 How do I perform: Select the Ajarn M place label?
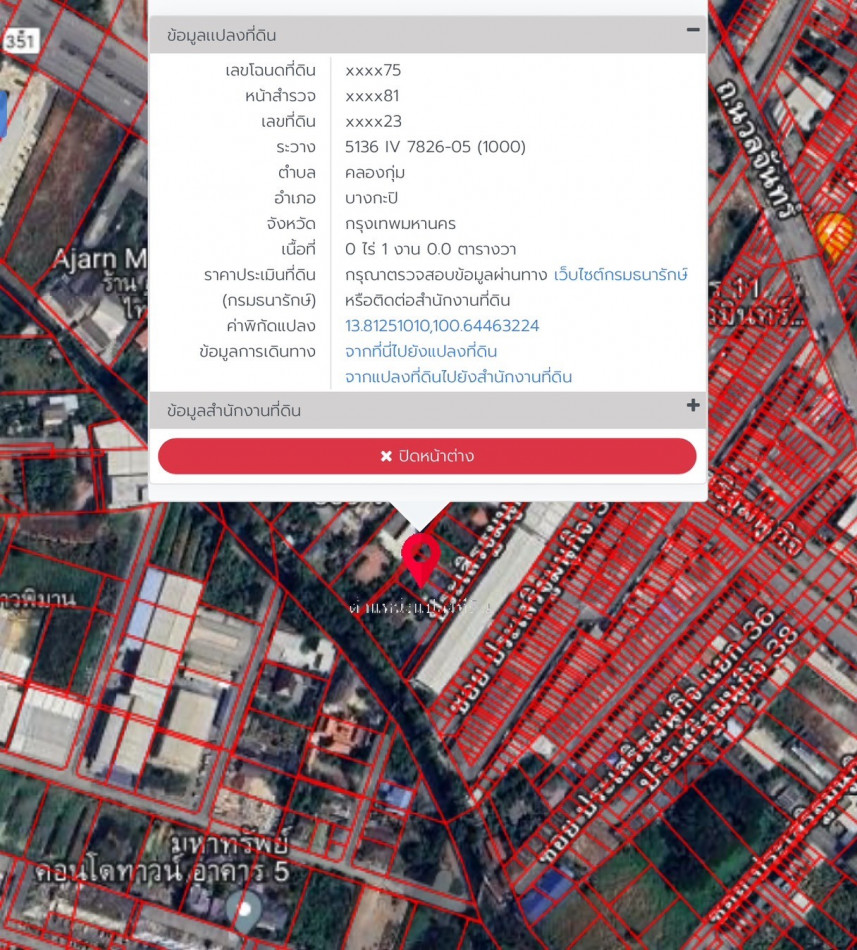pos(98,260)
